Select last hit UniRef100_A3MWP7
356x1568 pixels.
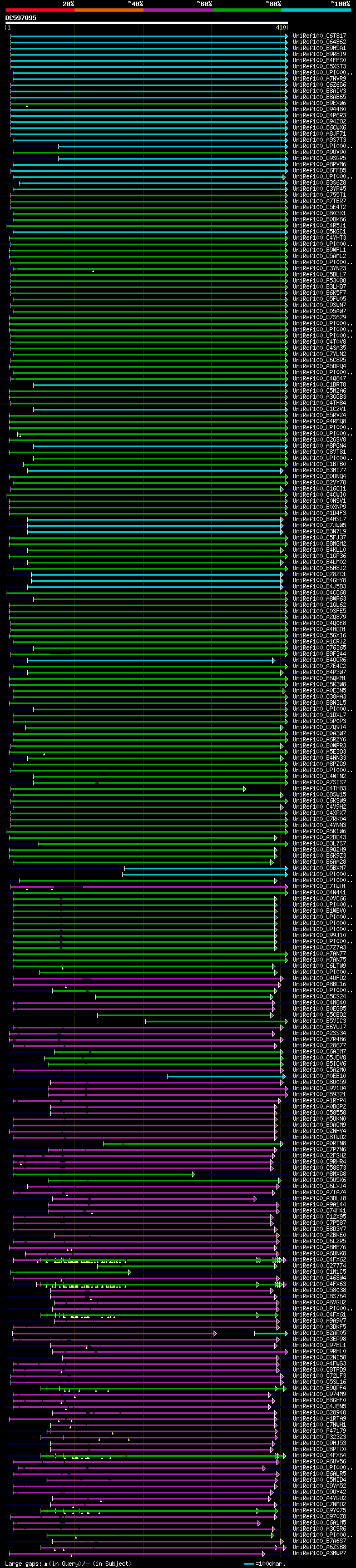click(319, 1553)
